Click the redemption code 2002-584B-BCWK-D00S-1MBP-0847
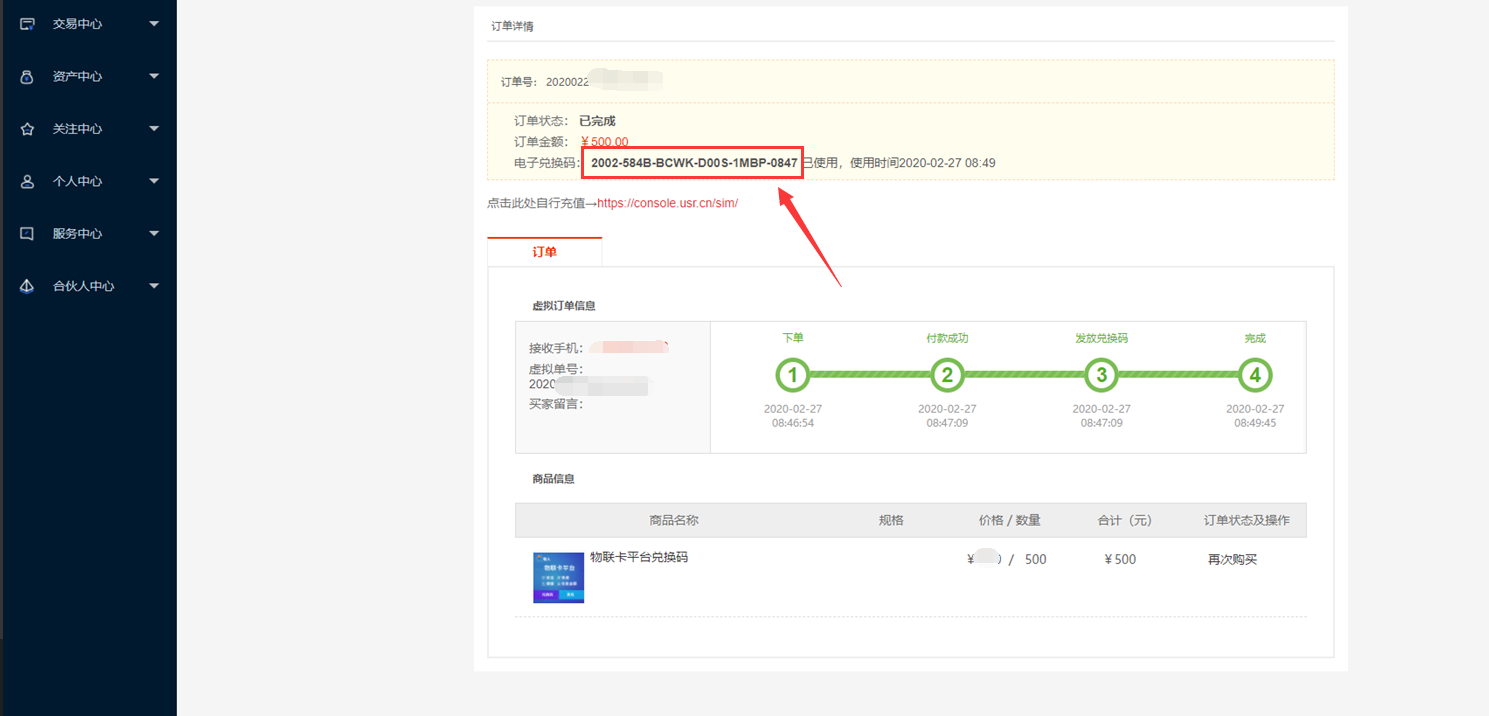1489x716 pixels. 694,162
